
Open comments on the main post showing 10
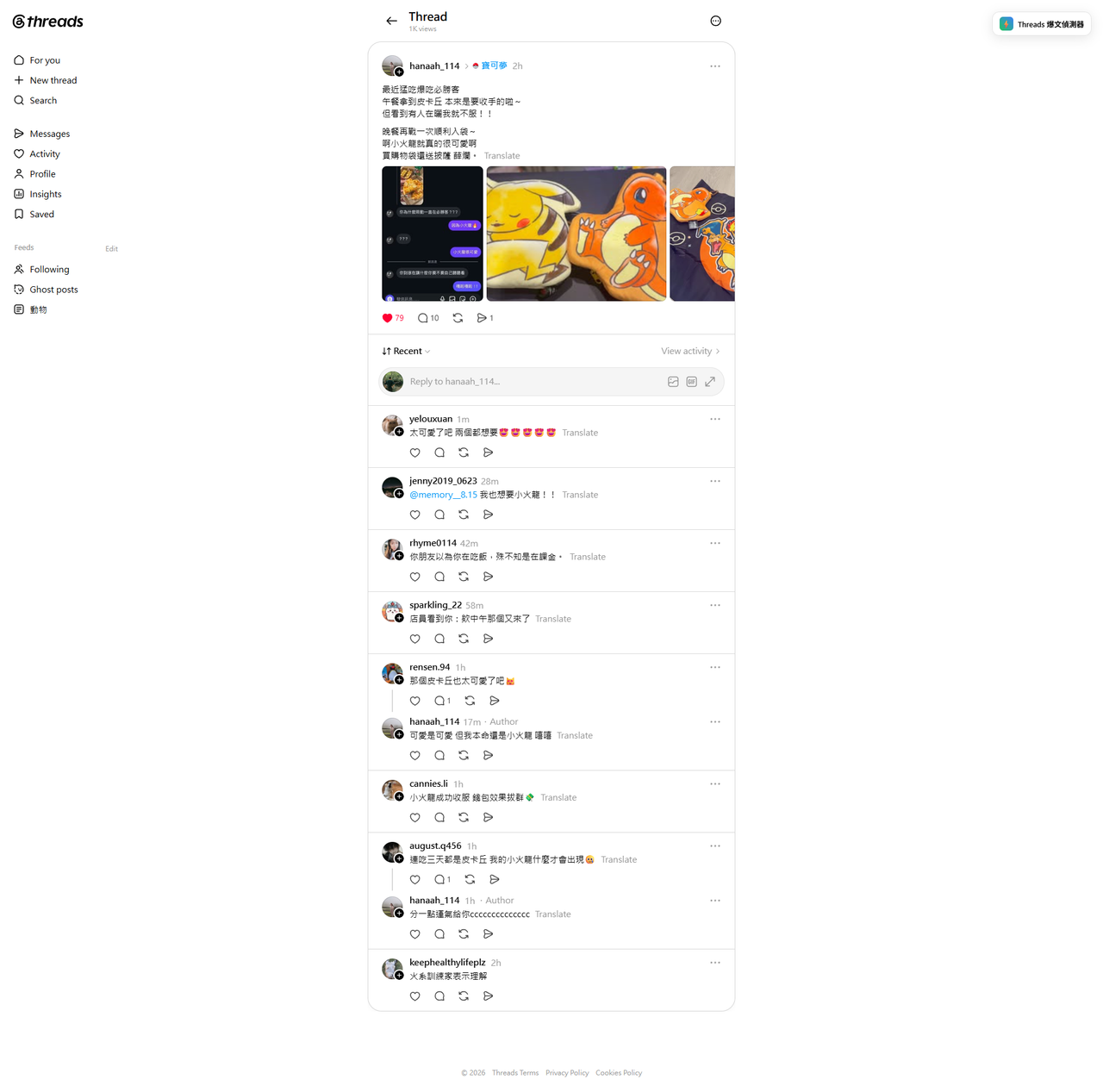click(x=428, y=318)
